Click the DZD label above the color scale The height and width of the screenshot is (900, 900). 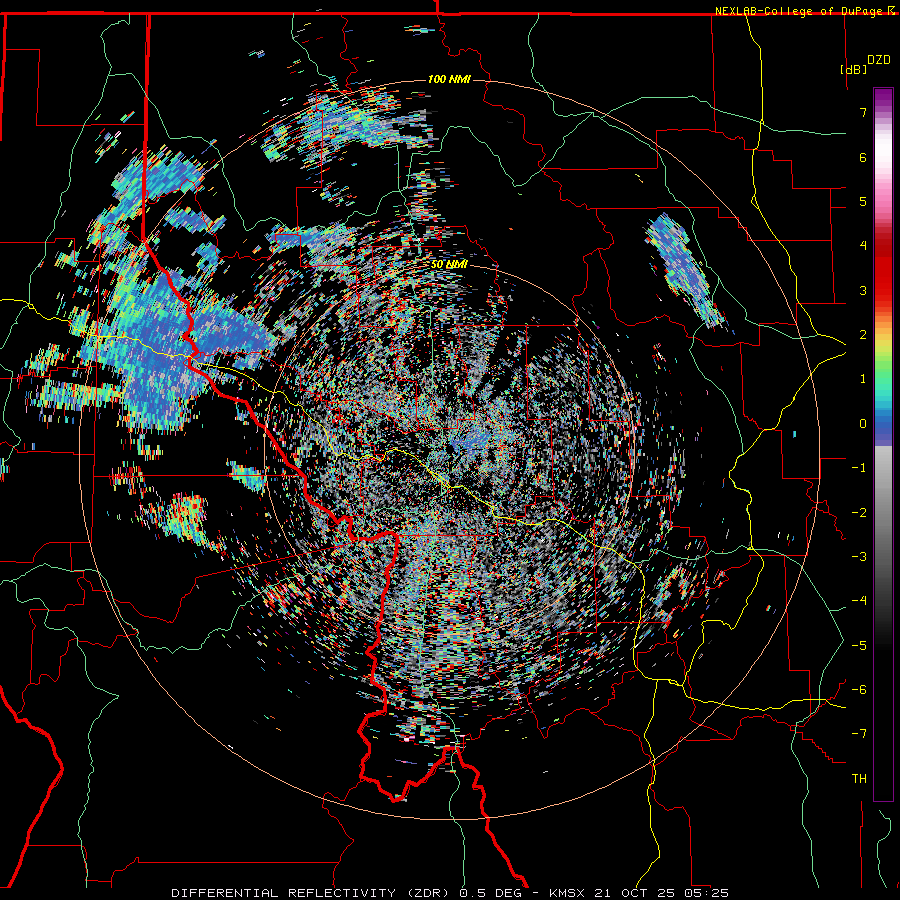click(878, 60)
